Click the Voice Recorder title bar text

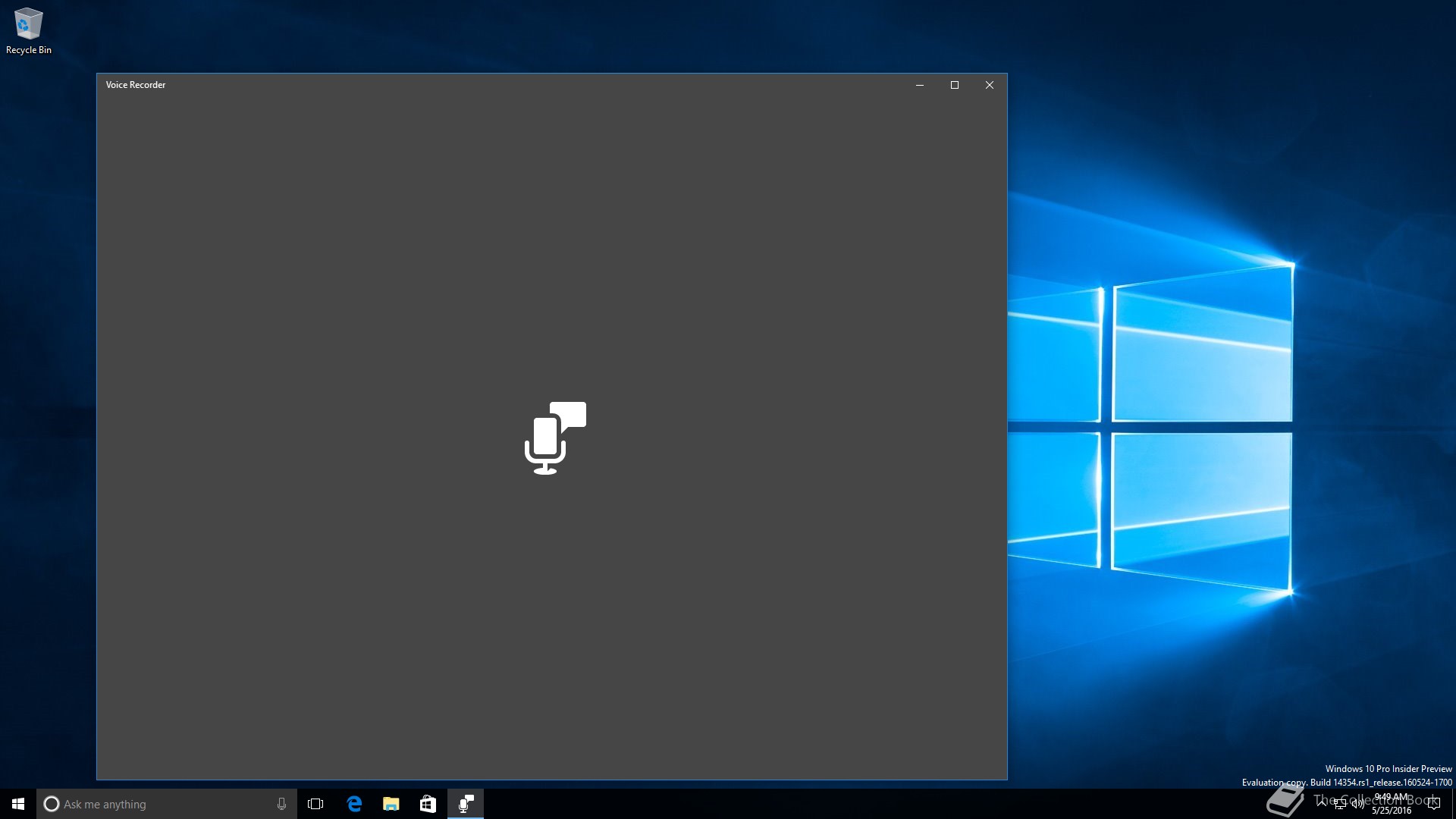tap(136, 85)
